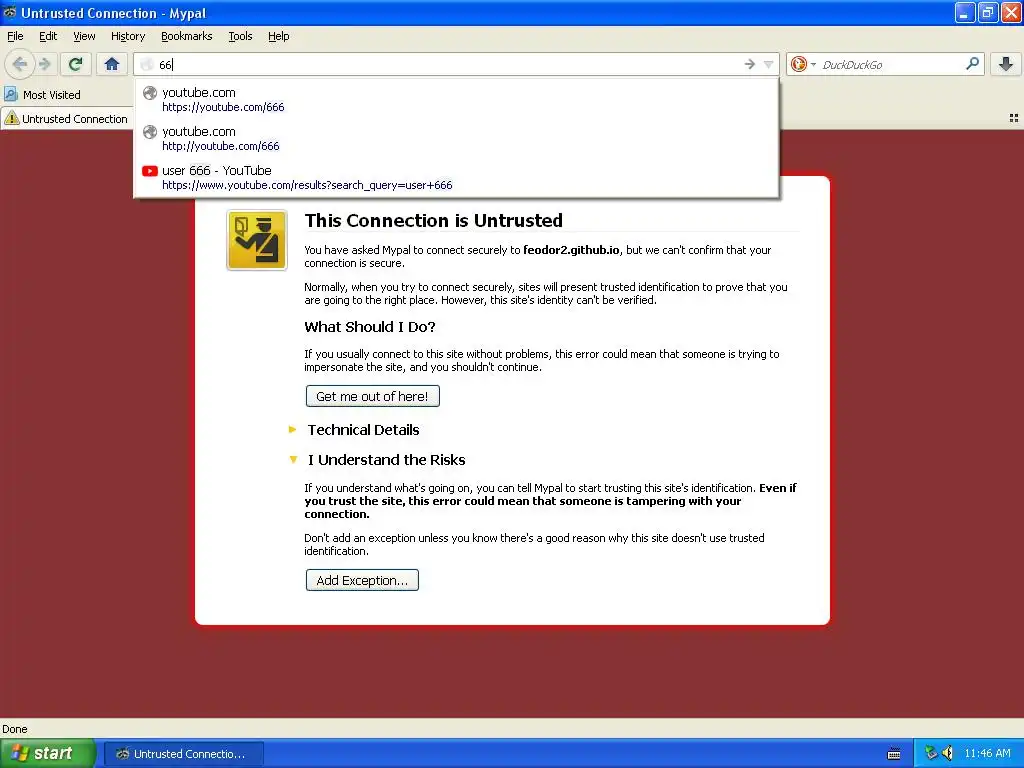This screenshot has width=1024, height=768.
Task: Open the Bookmarks menu
Action: point(187,36)
